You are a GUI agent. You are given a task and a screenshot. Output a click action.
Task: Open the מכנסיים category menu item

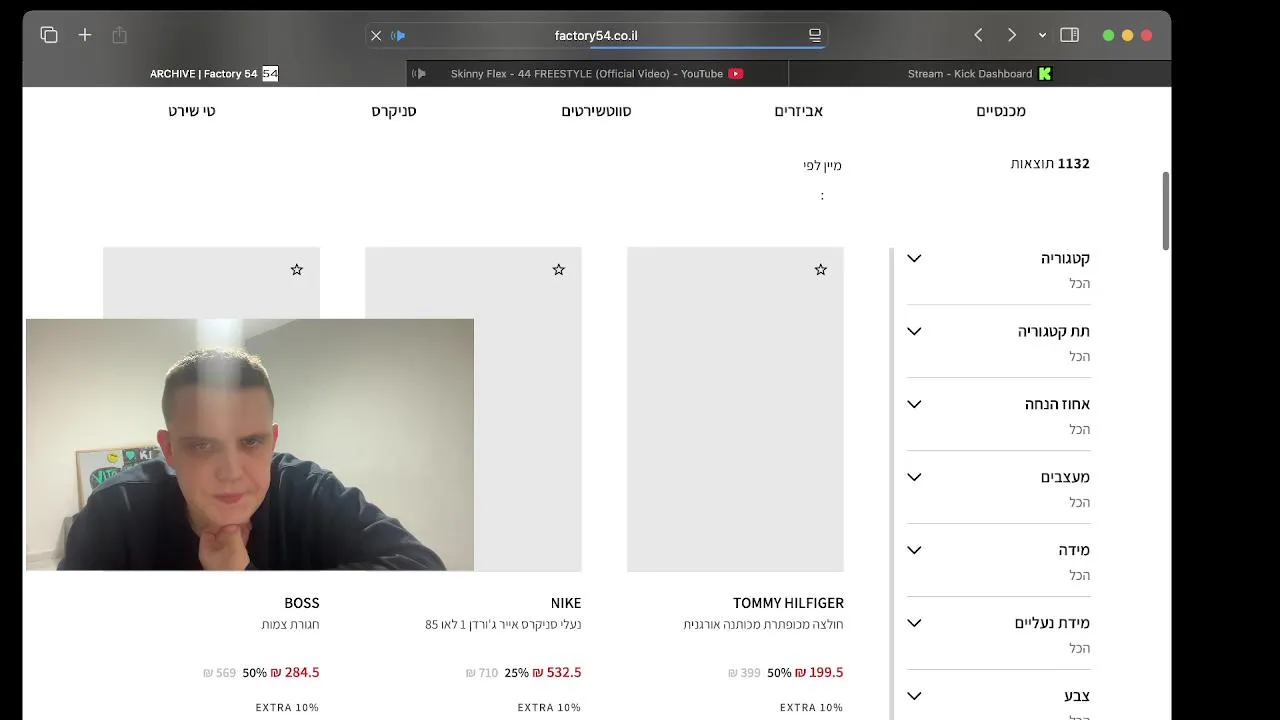(1001, 111)
